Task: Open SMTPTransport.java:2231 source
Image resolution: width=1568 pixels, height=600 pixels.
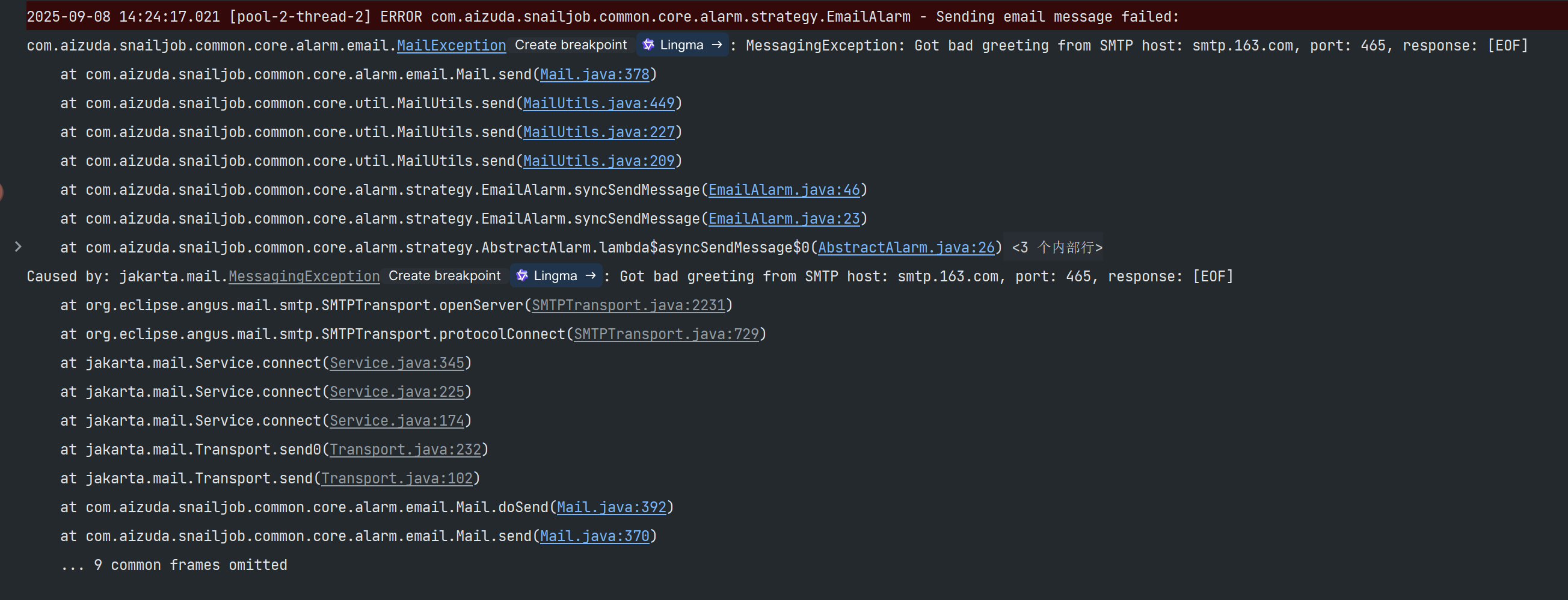Action: coord(628,305)
